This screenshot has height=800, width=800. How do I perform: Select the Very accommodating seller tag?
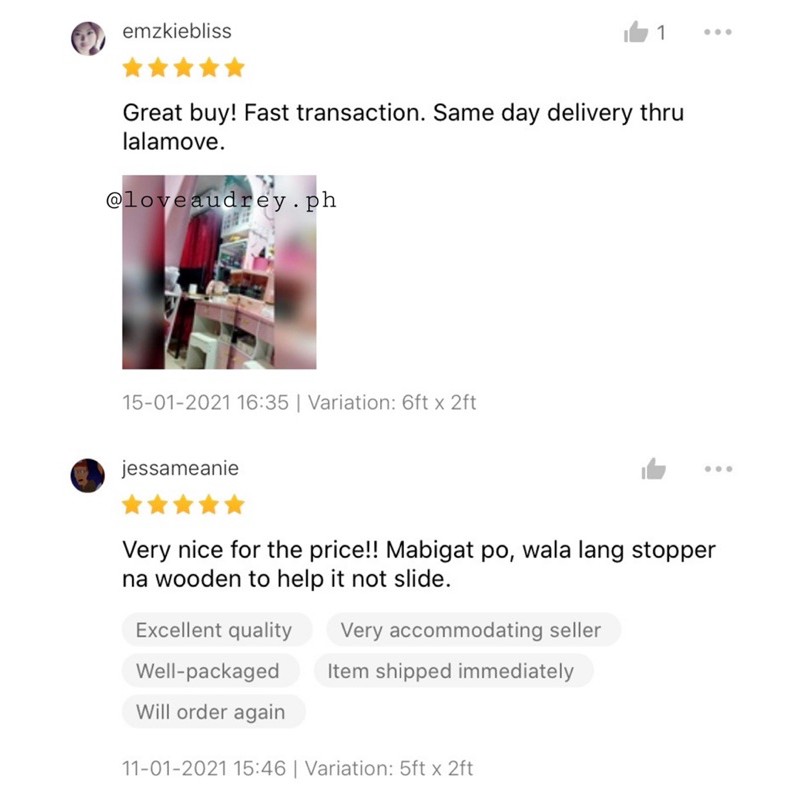(473, 630)
